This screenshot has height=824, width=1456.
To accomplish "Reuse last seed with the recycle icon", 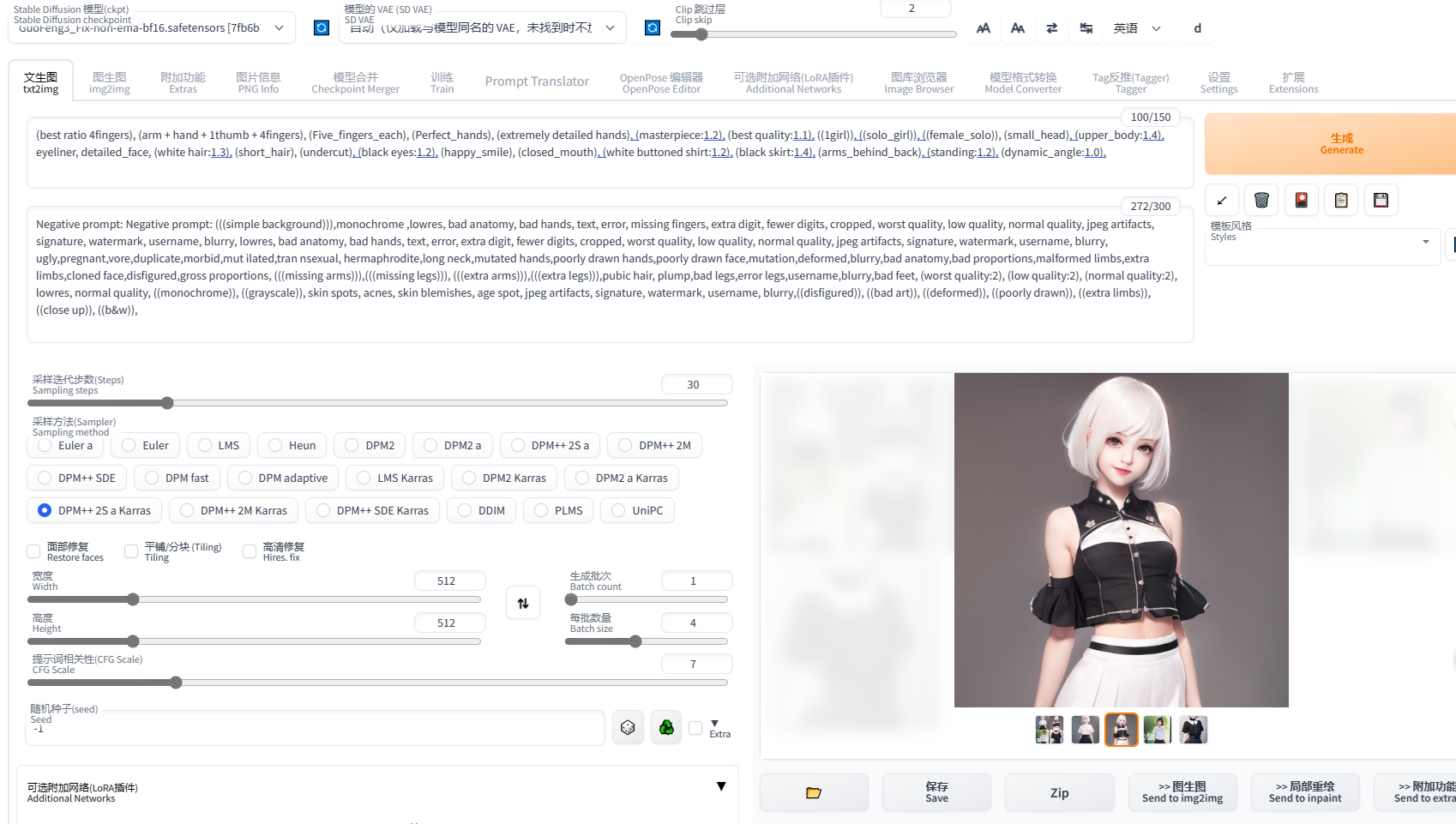I will 666,728.
